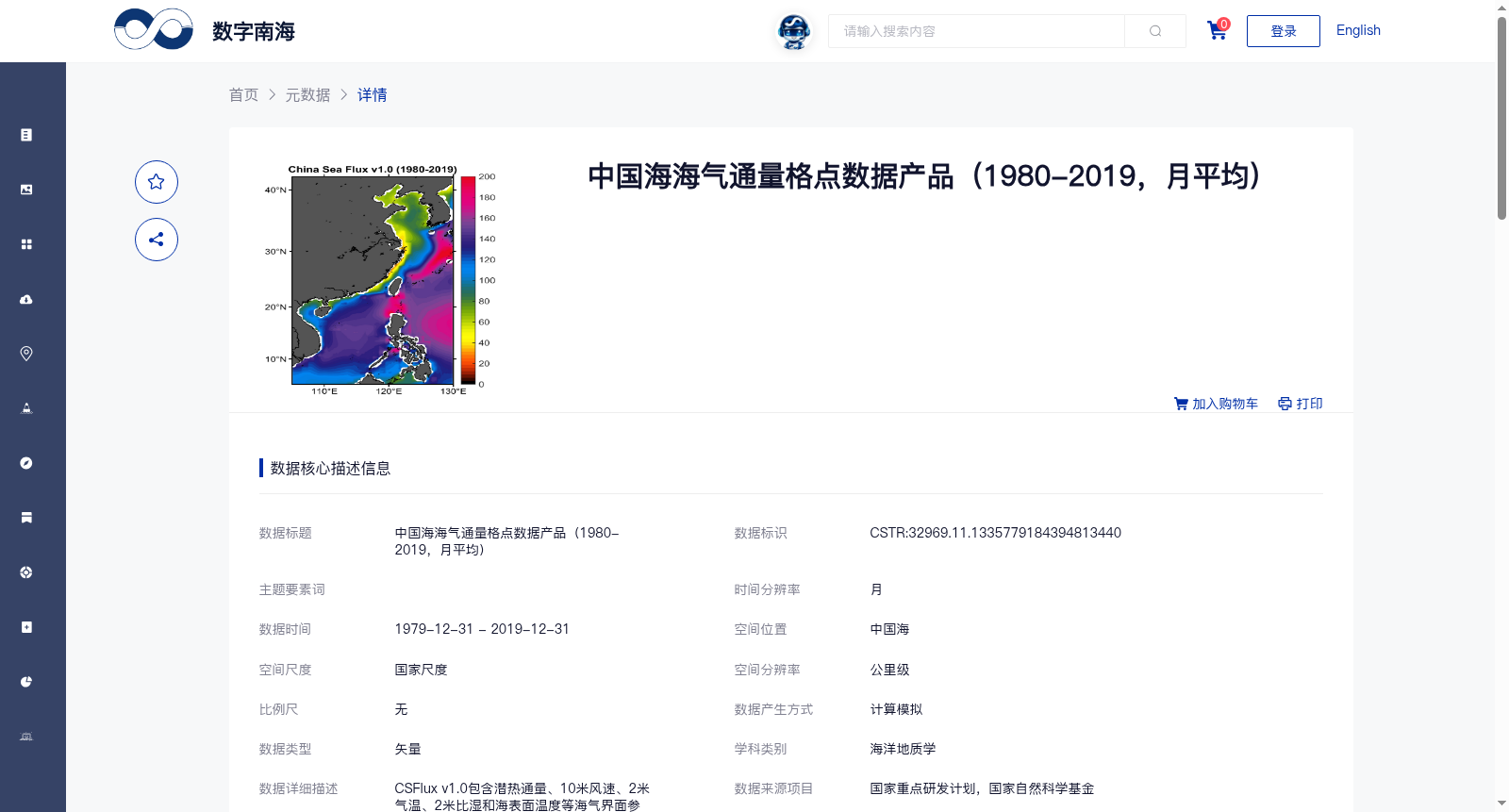Click the 详情 breadcrumb item

(x=373, y=95)
